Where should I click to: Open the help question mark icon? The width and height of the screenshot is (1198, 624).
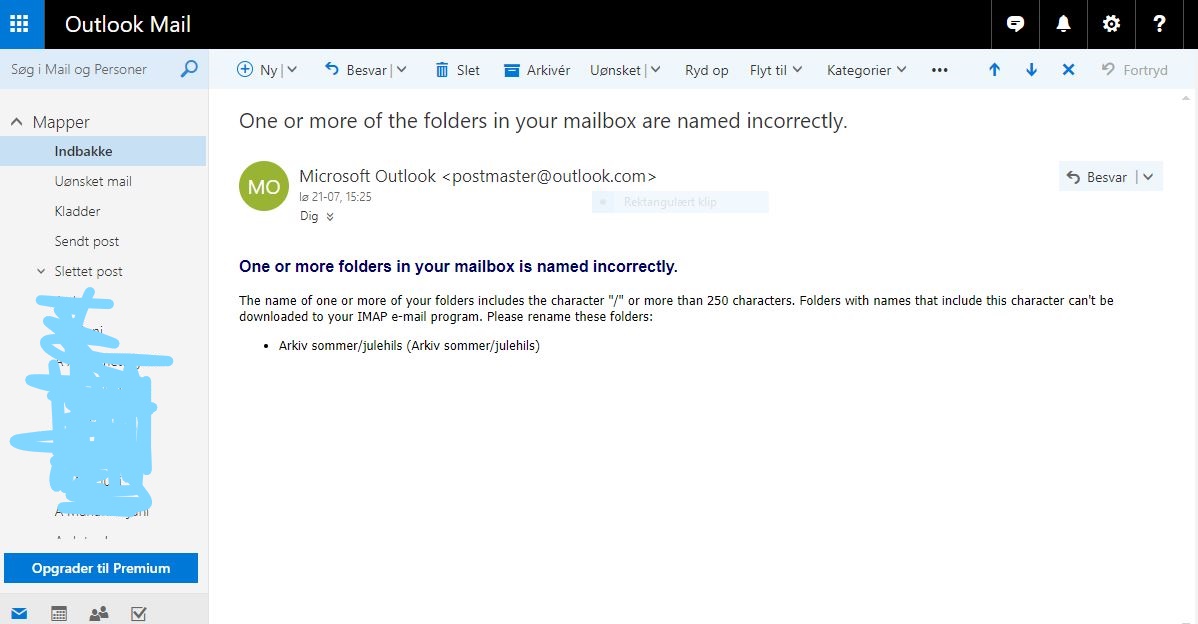click(1159, 24)
